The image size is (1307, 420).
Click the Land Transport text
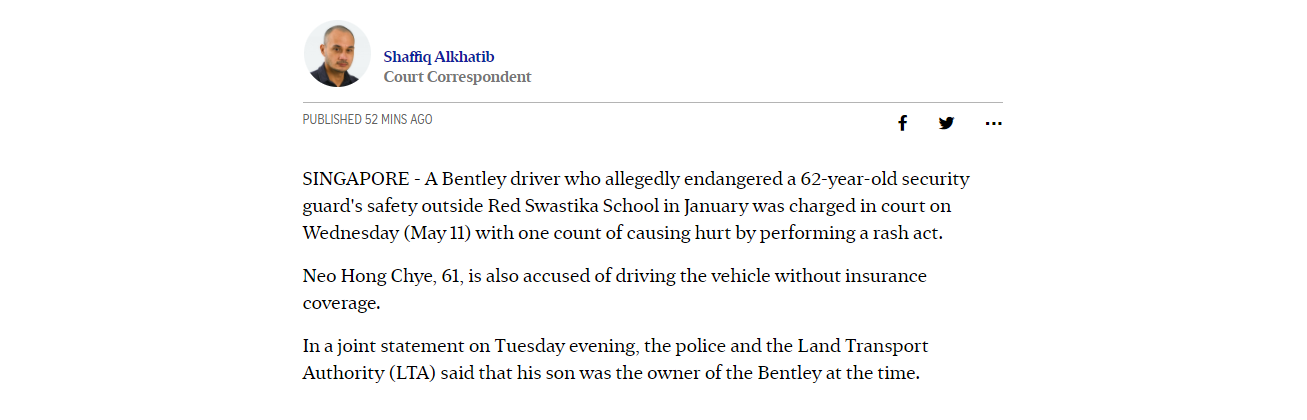[863, 347]
